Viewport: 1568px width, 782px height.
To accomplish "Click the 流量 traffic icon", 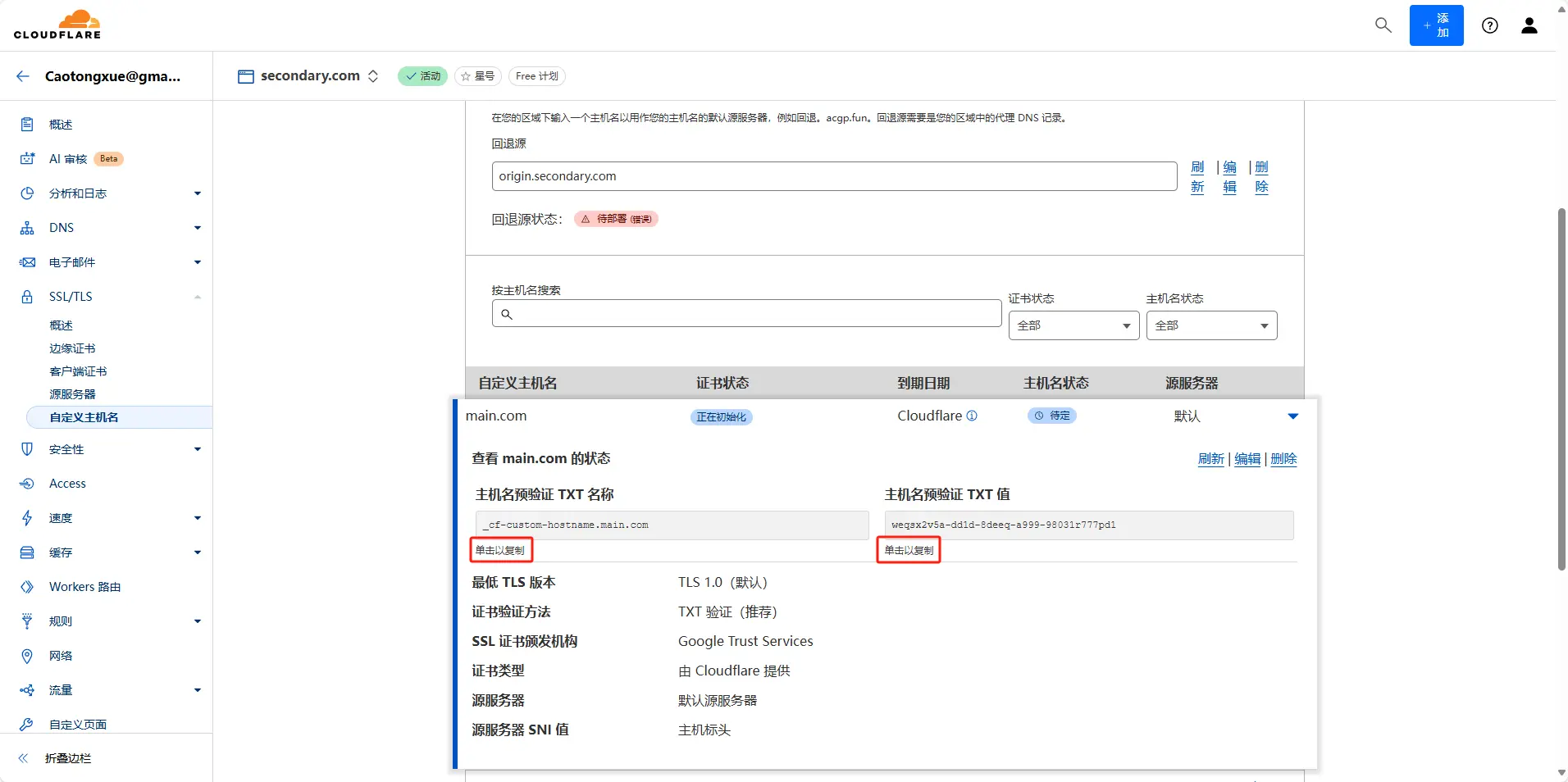I will pyautogui.click(x=27, y=690).
